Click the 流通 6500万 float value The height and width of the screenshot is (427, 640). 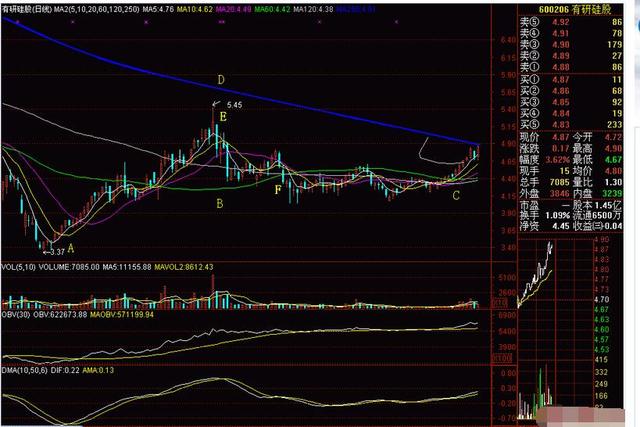coord(597,215)
